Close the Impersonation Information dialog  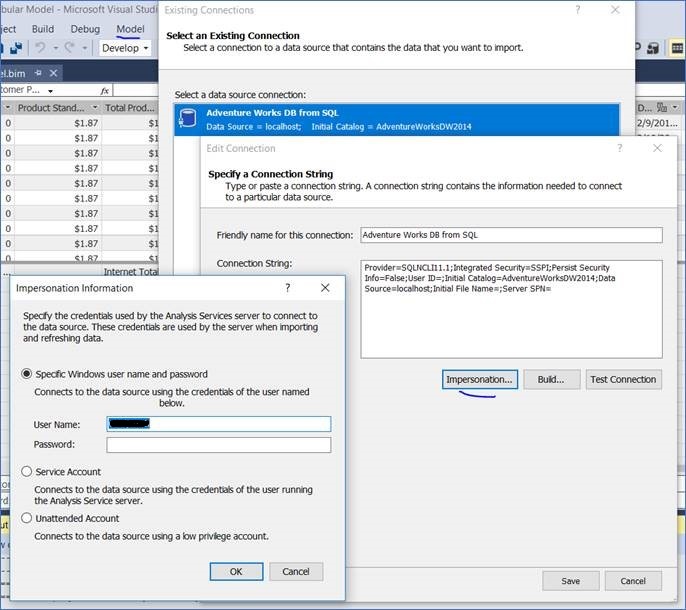(x=325, y=288)
